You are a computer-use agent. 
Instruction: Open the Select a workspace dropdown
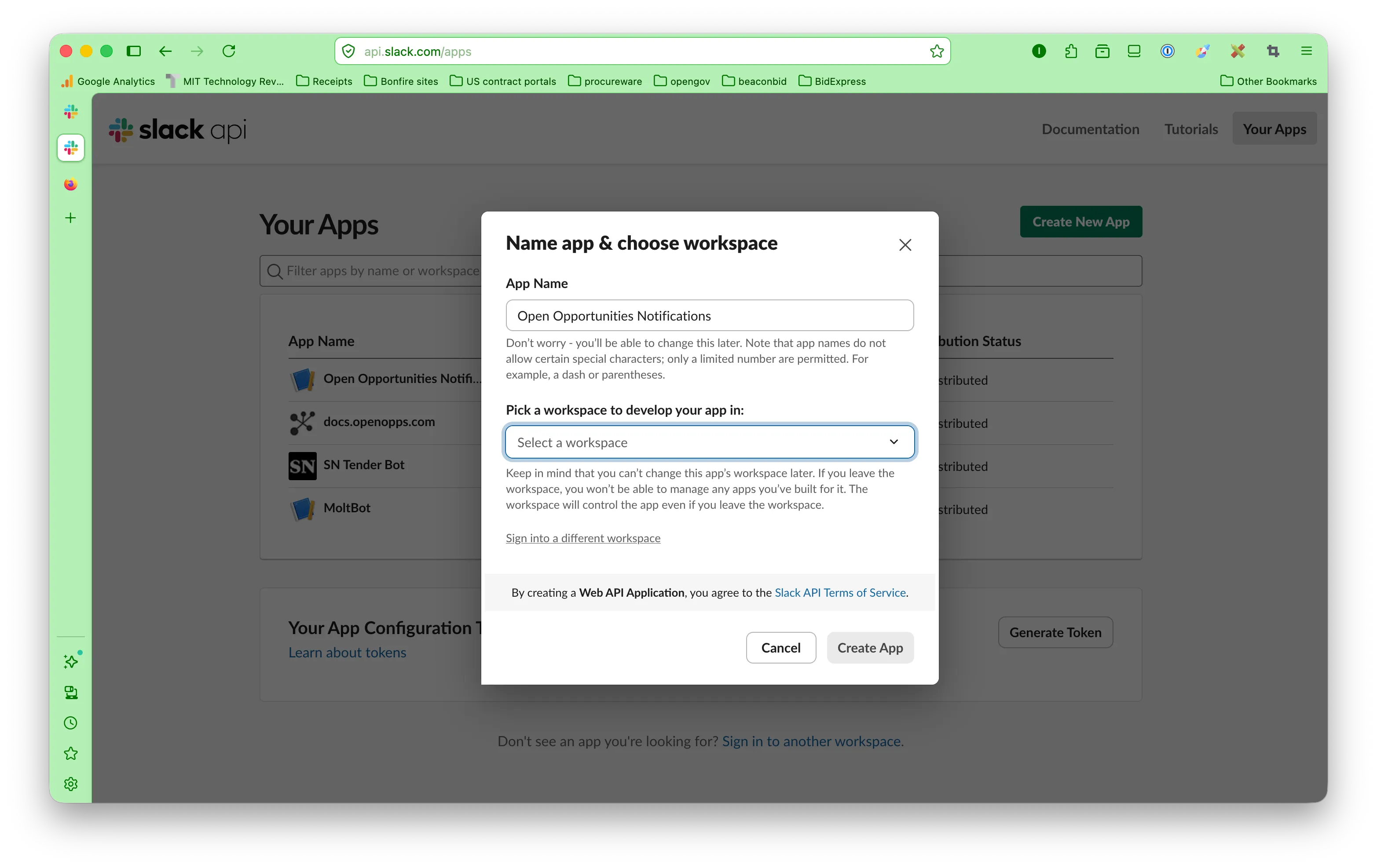[709, 442]
